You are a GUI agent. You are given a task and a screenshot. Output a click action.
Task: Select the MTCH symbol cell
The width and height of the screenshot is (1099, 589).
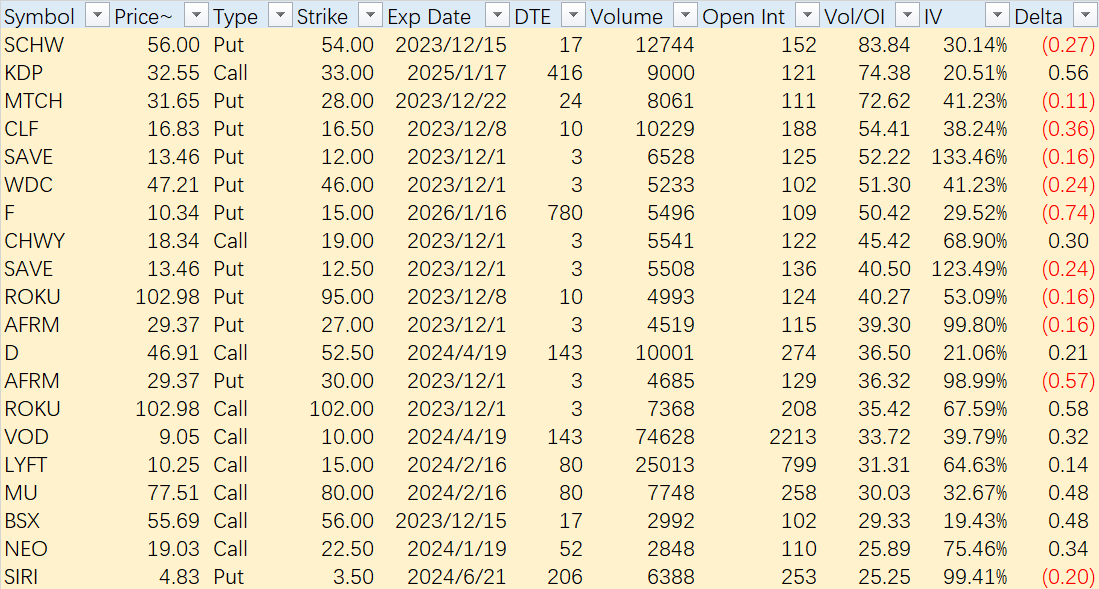33,101
